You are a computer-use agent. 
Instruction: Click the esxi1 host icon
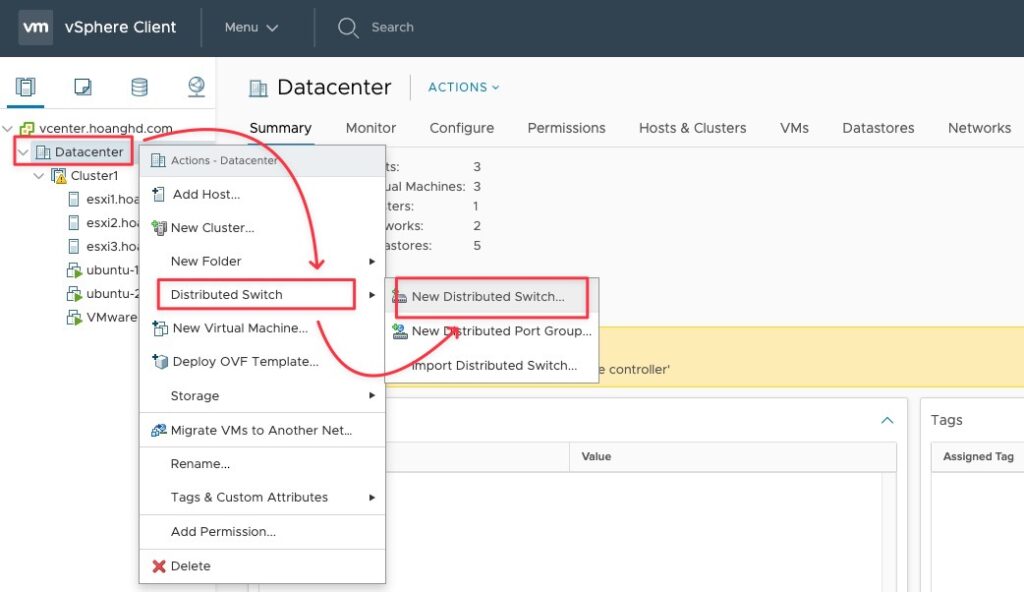pyautogui.click(x=74, y=199)
